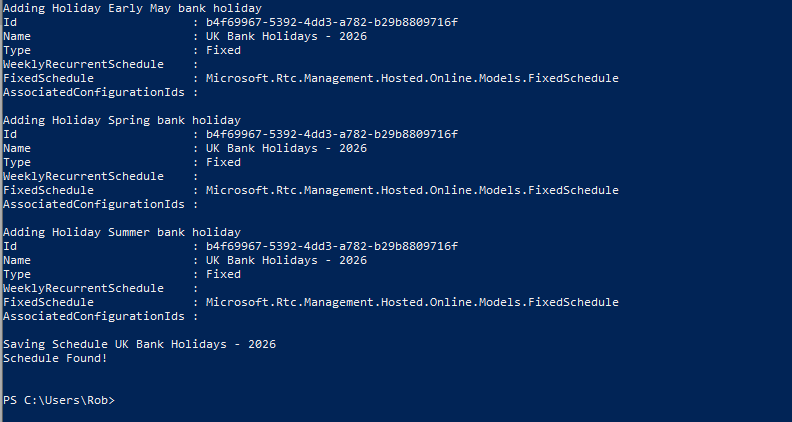Screen dimensions: 792x422
Task: Click the FixedSchedule model value under Spring bank holiday
Action: pyautogui.click(x=412, y=190)
